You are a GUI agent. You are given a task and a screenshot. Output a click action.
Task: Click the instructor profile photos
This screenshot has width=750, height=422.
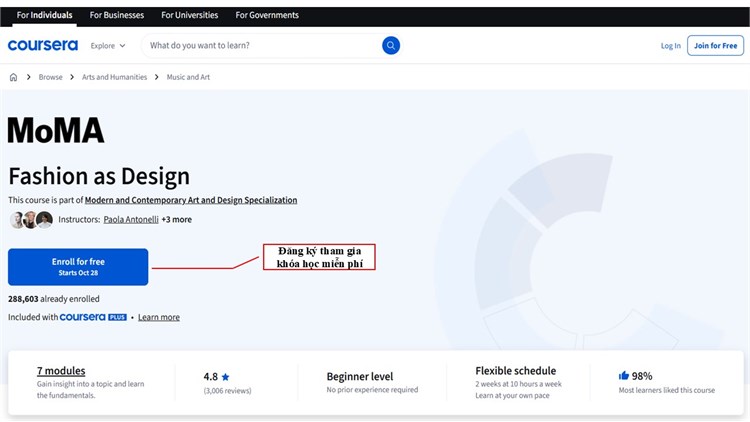coord(31,220)
